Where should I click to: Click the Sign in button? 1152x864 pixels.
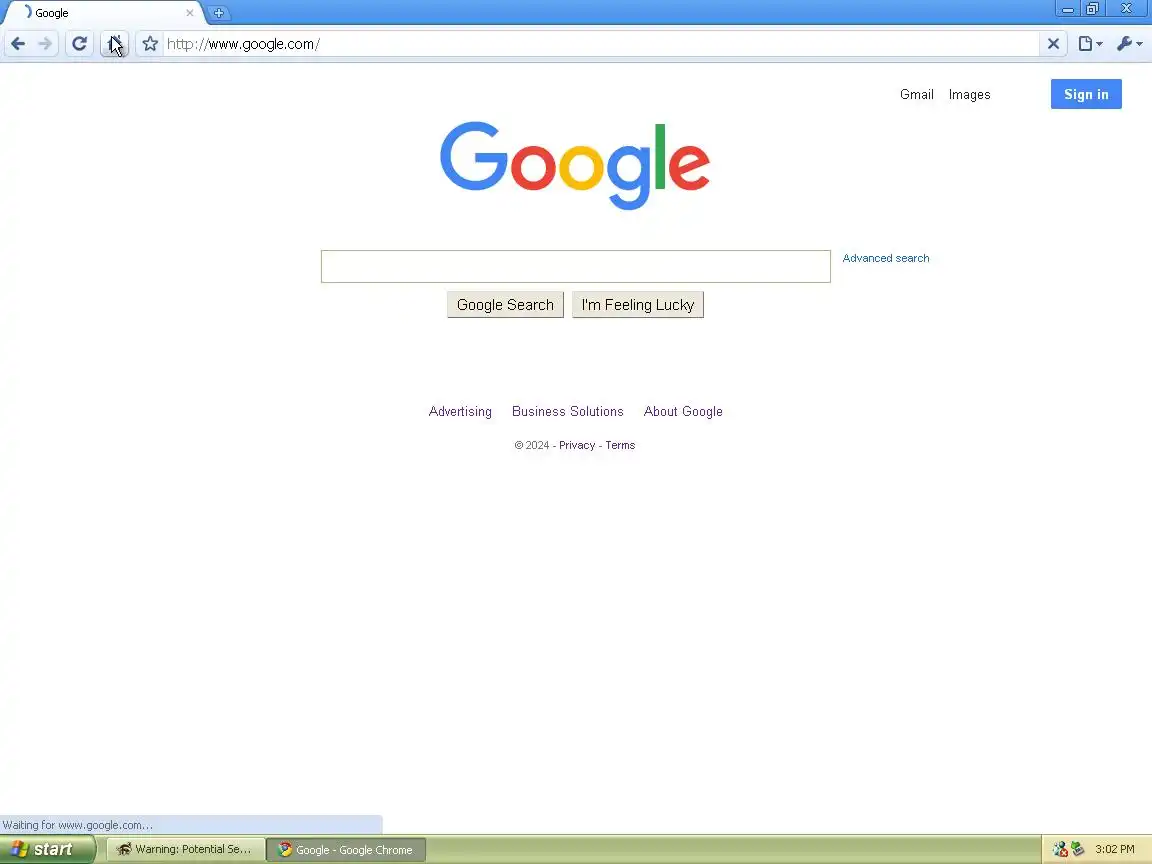pos(1086,94)
